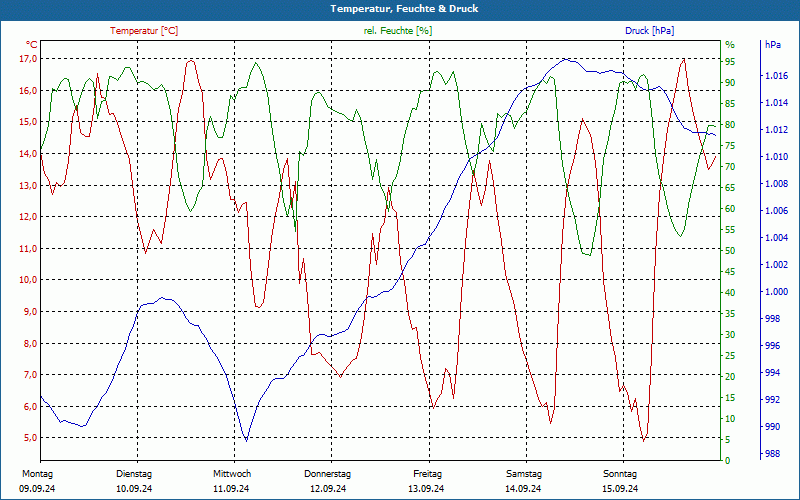Click the '12,0' temperature axis value
Image resolution: width=800 pixels, height=500 pixels.
tap(29, 217)
